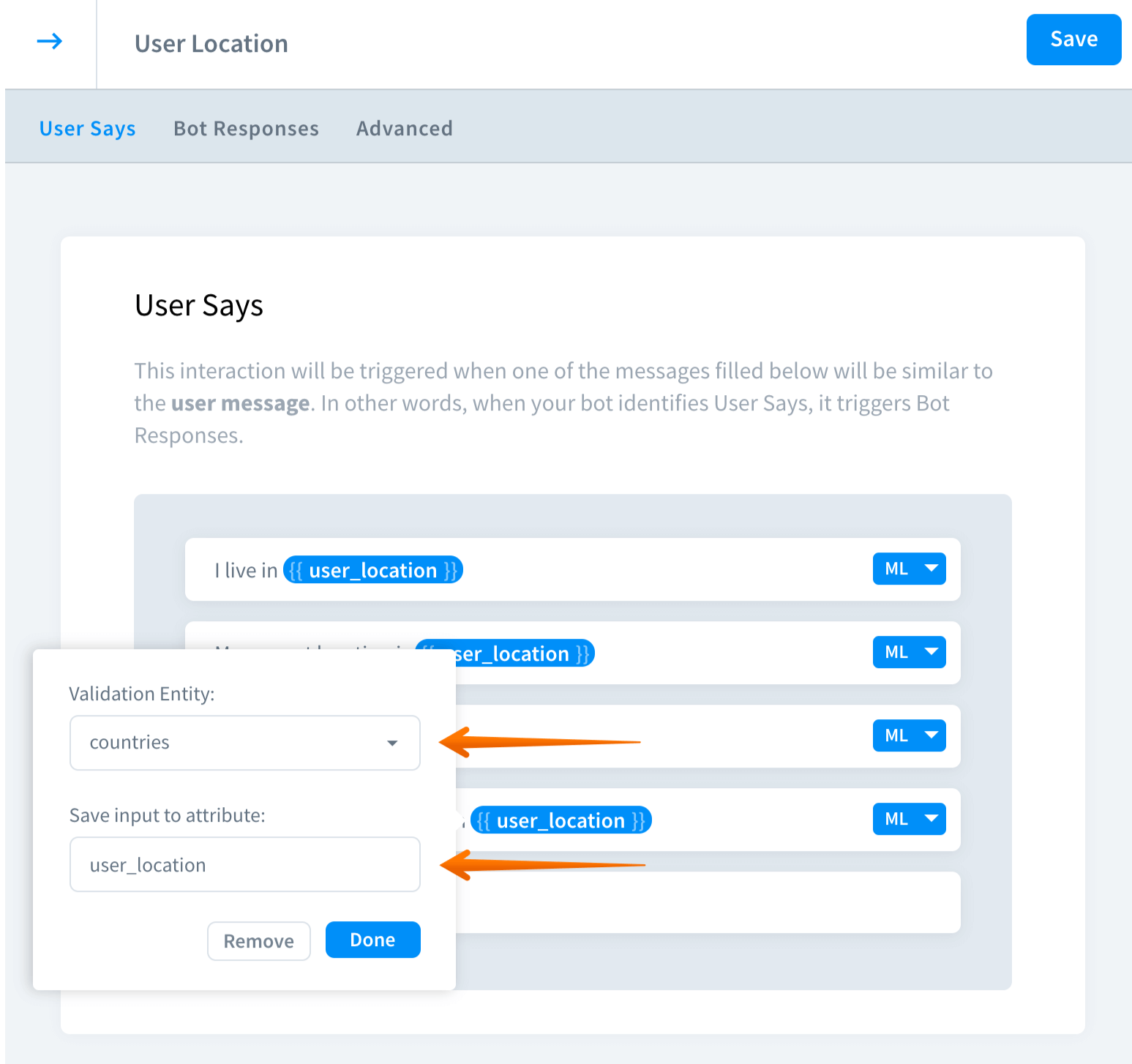Focus the Save input to attribute field

(244, 865)
